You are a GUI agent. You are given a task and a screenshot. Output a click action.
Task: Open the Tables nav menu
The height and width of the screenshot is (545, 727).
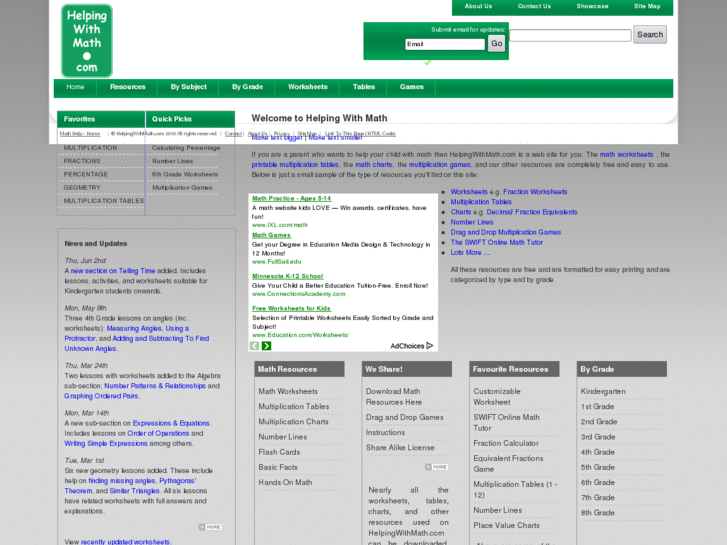pos(364,87)
